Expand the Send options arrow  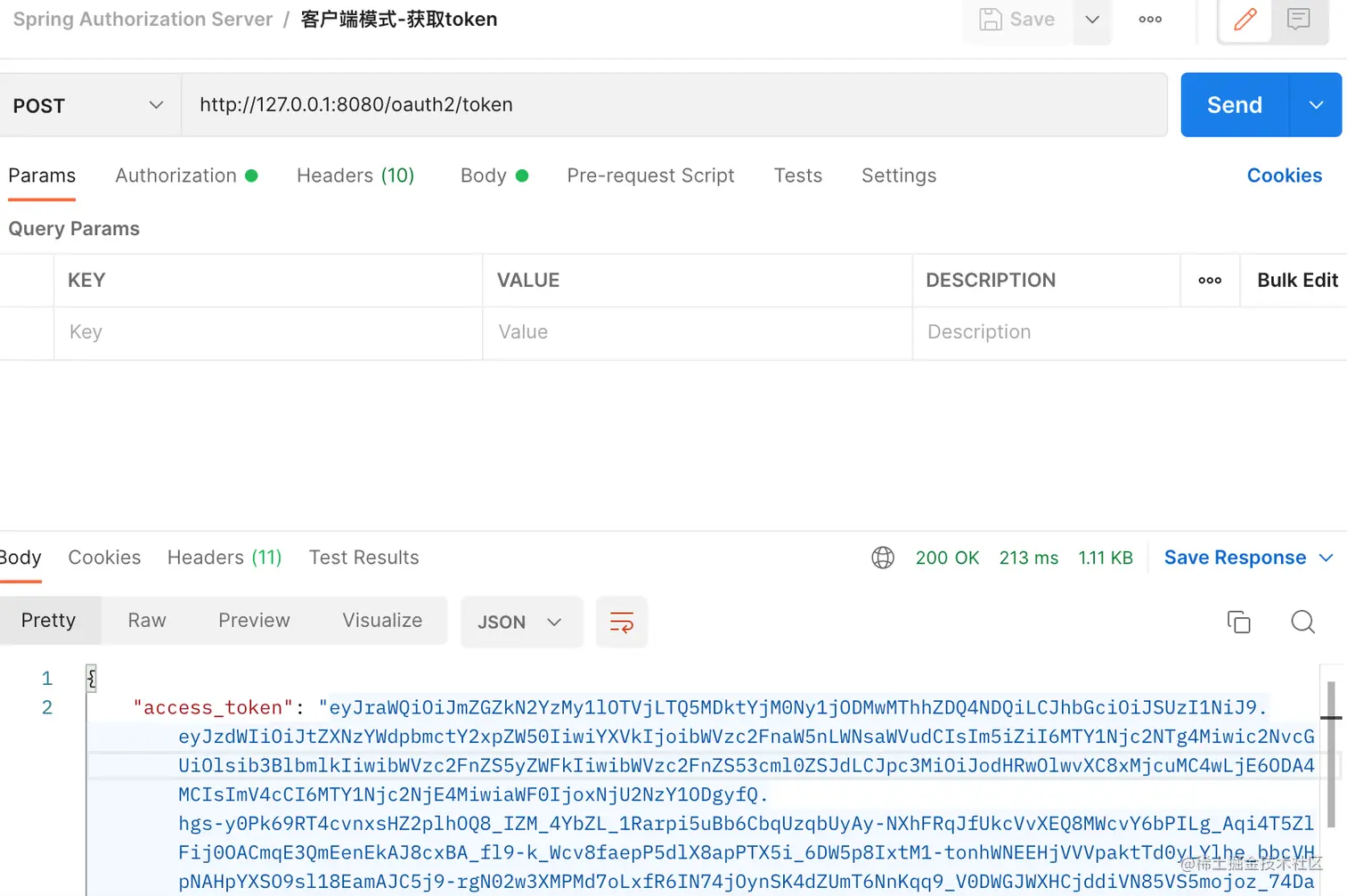tap(1316, 105)
